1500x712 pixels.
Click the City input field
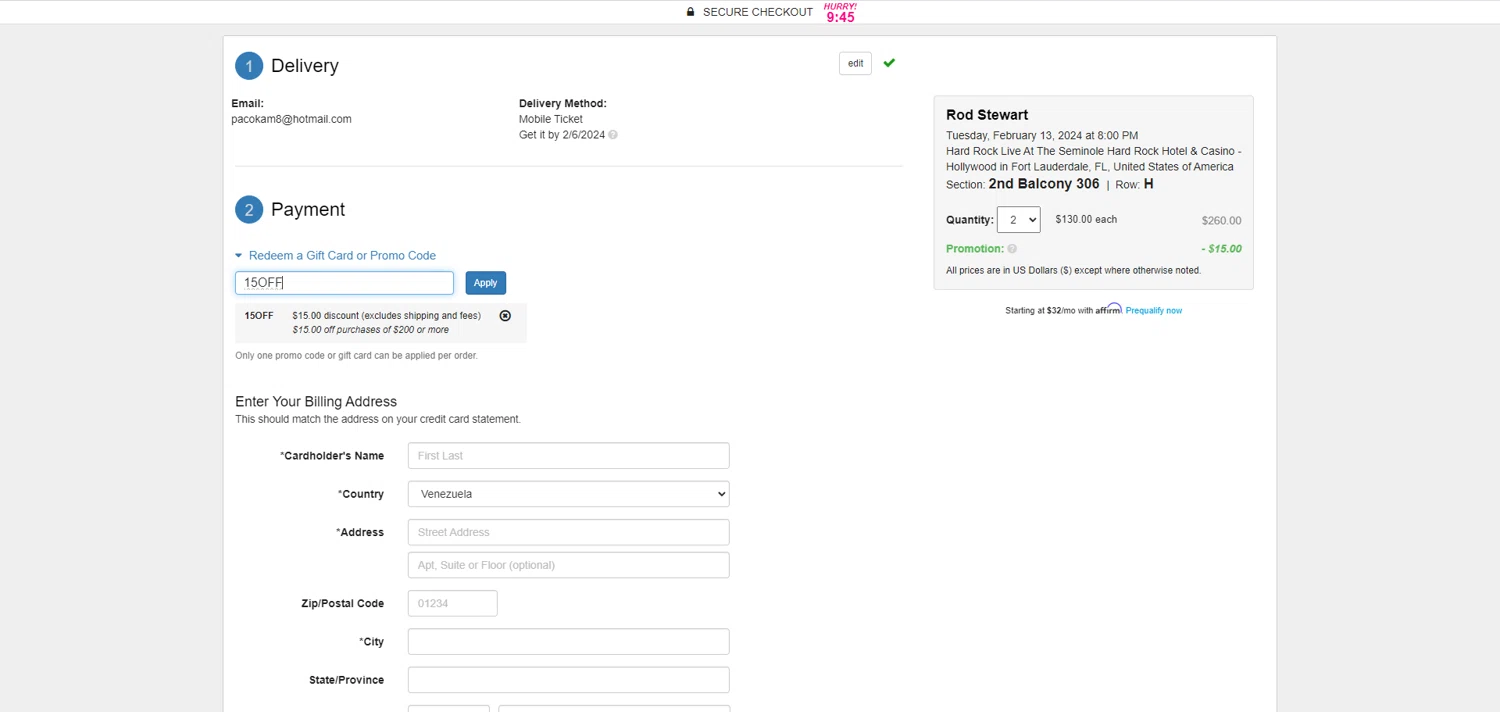coord(568,642)
